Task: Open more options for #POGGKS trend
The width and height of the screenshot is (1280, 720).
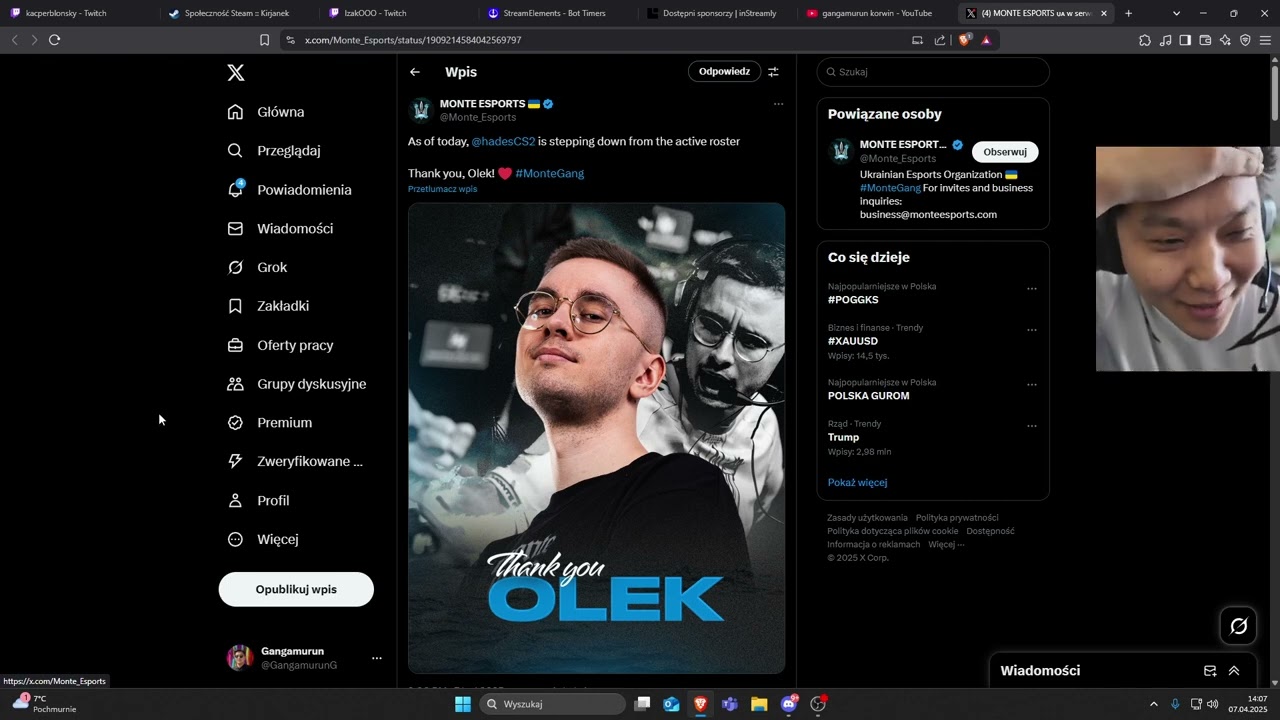Action: click(1032, 289)
